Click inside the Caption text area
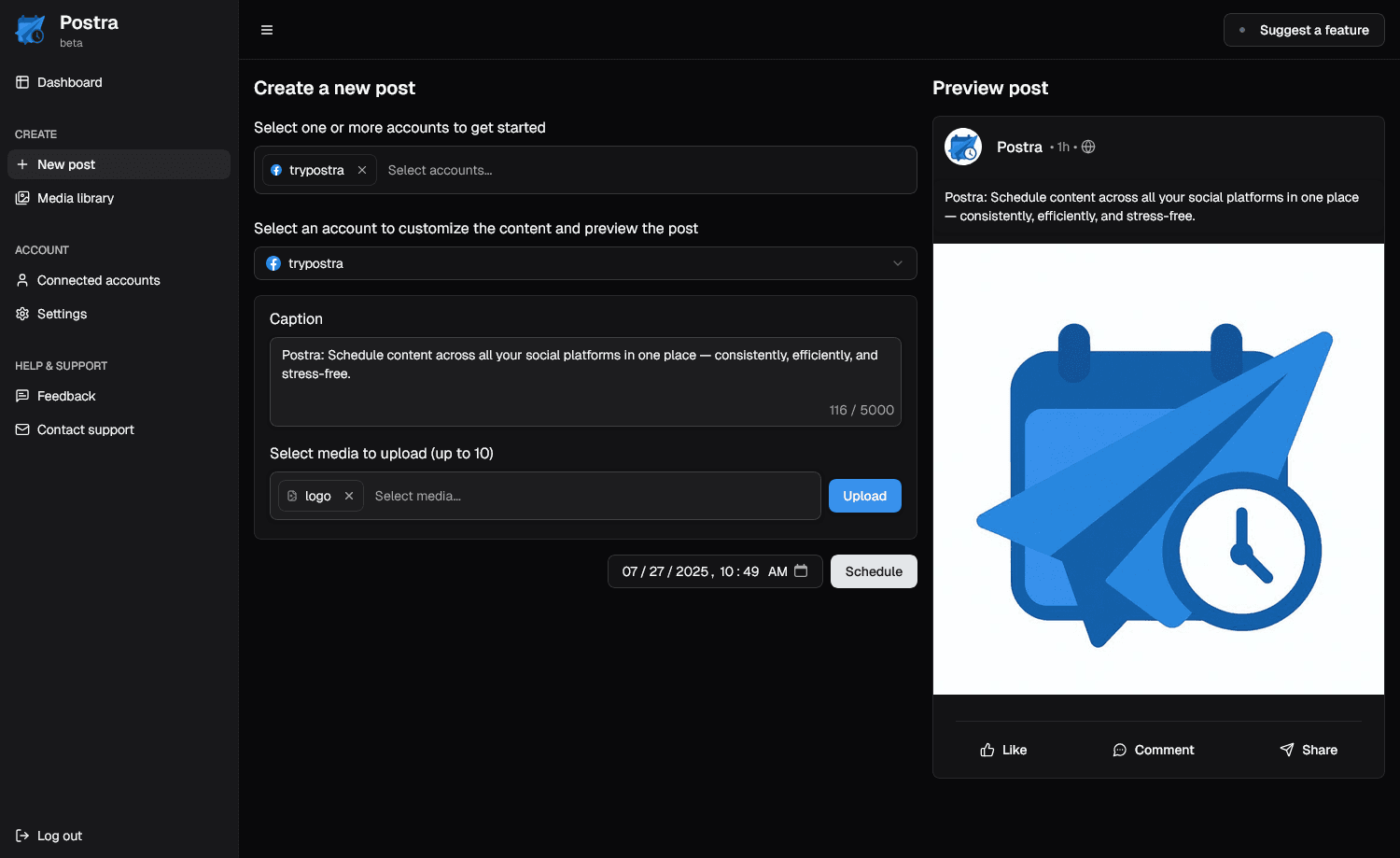 tap(585, 382)
